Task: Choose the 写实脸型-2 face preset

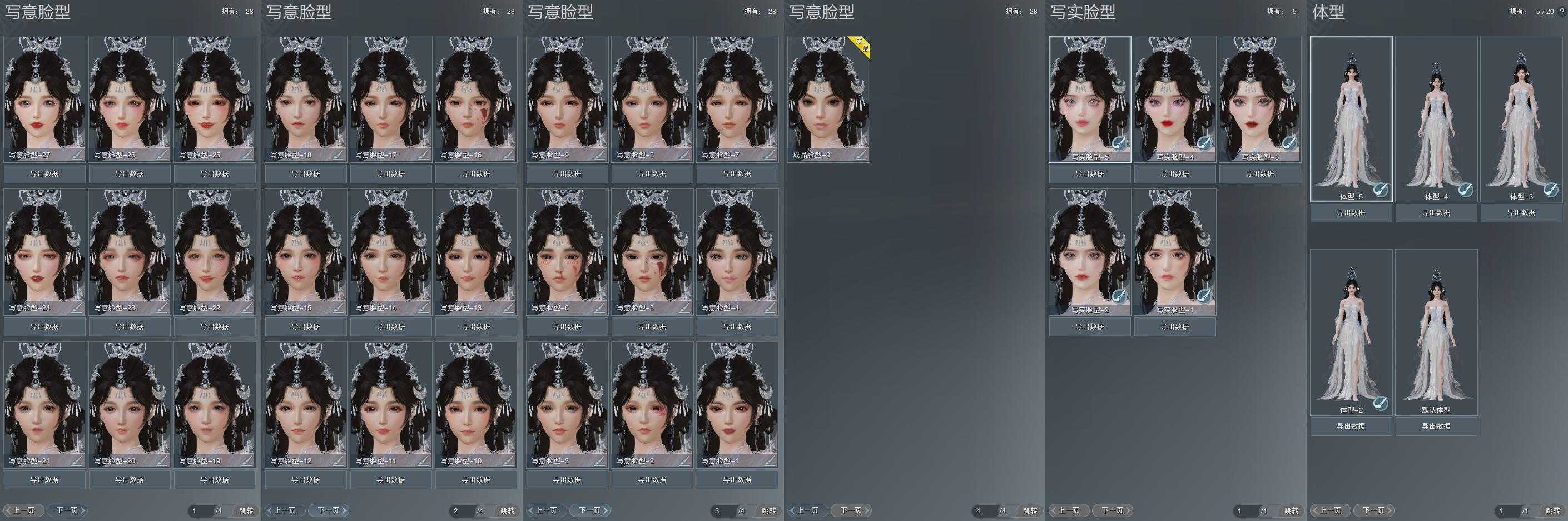Action: click(1090, 250)
